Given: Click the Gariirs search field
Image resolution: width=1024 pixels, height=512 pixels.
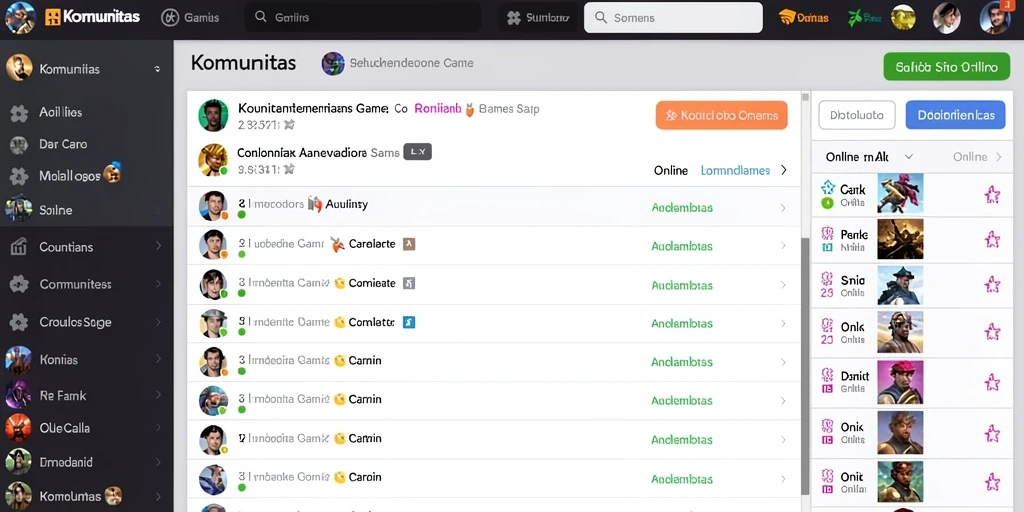Looking at the screenshot, I should 362,18.
